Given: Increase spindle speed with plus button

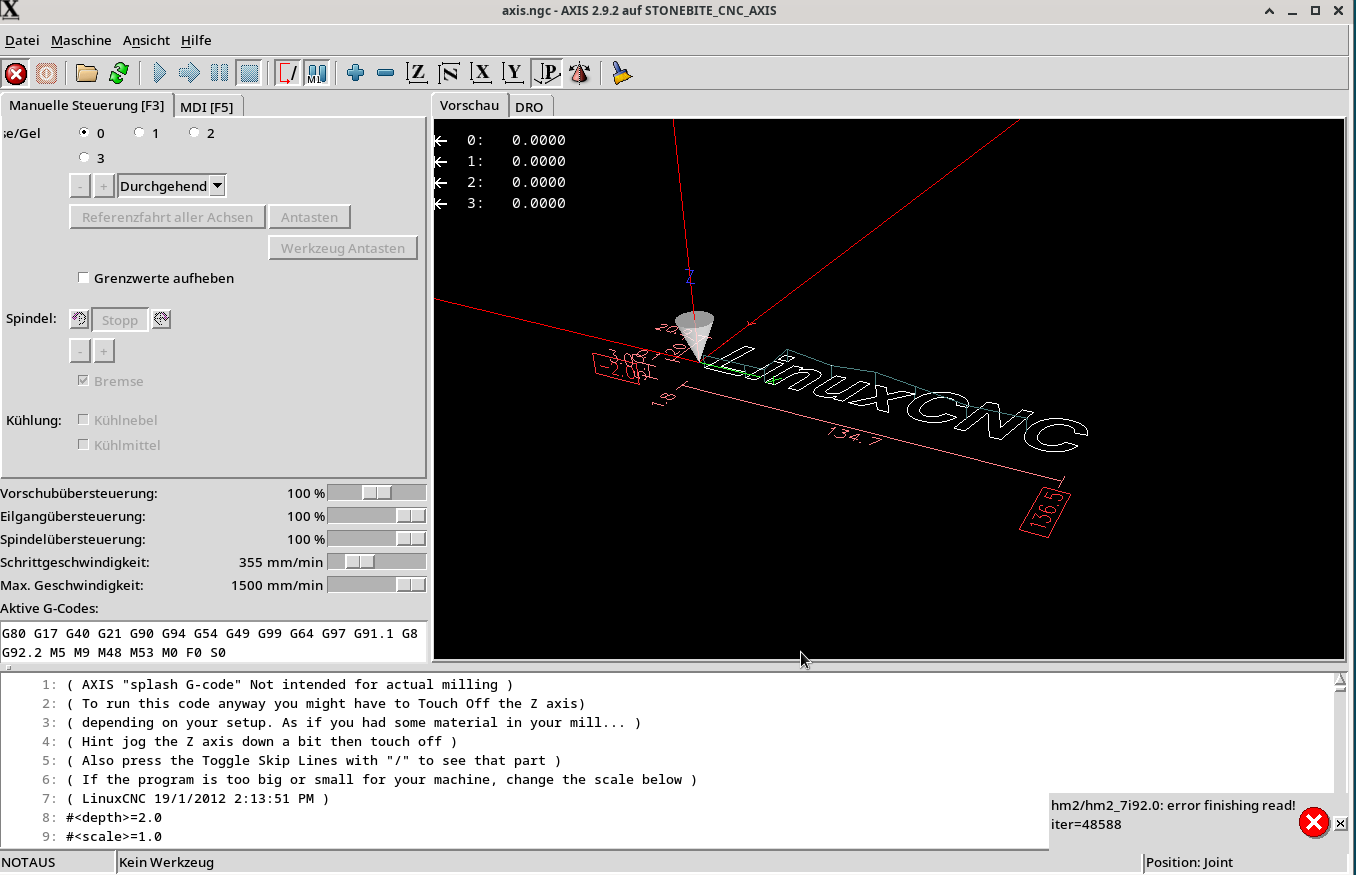Looking at the screenshot, I should [103, 351].
